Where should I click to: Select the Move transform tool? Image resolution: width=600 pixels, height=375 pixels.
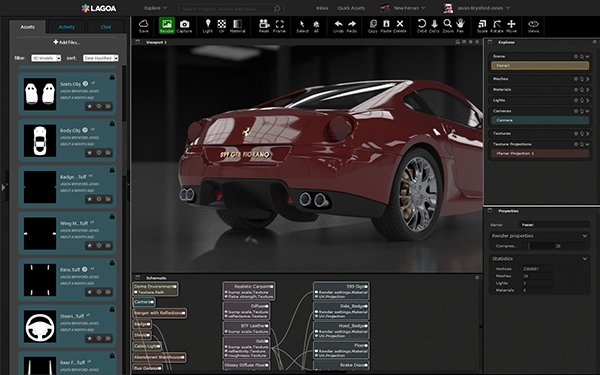(511, 26)
